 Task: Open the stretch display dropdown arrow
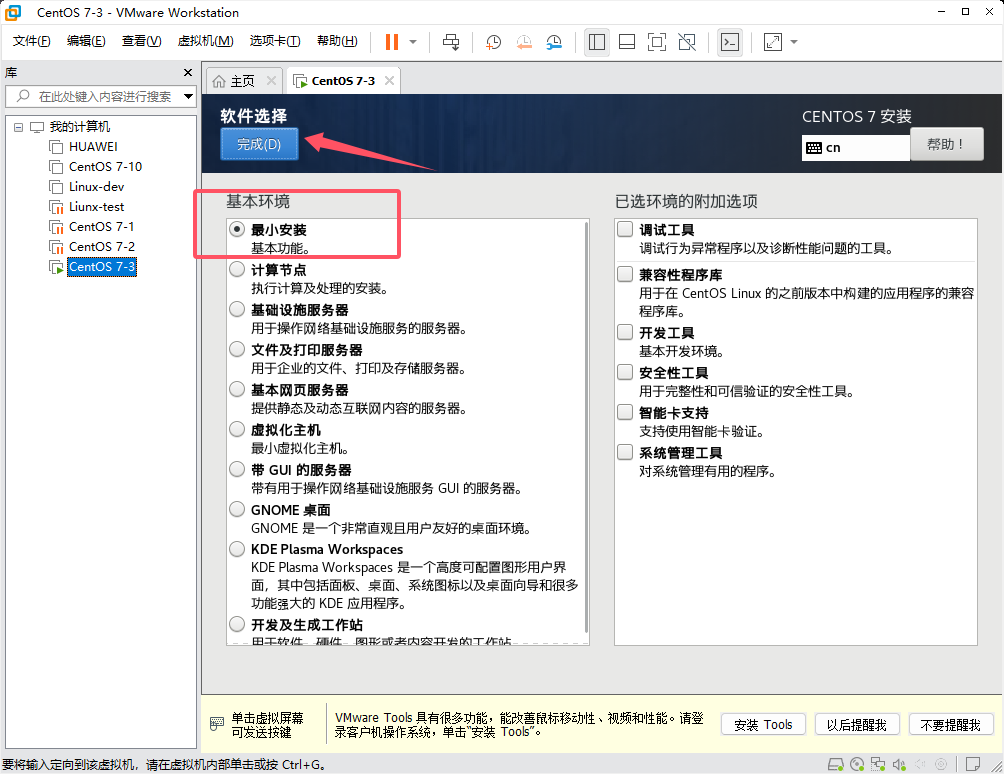coord(794,42)
